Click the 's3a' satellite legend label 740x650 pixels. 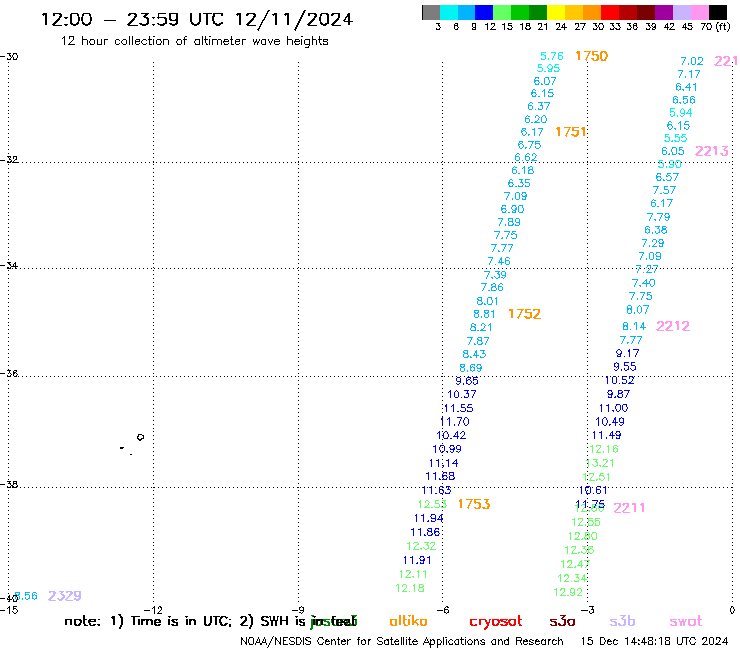tap(562, 622)
